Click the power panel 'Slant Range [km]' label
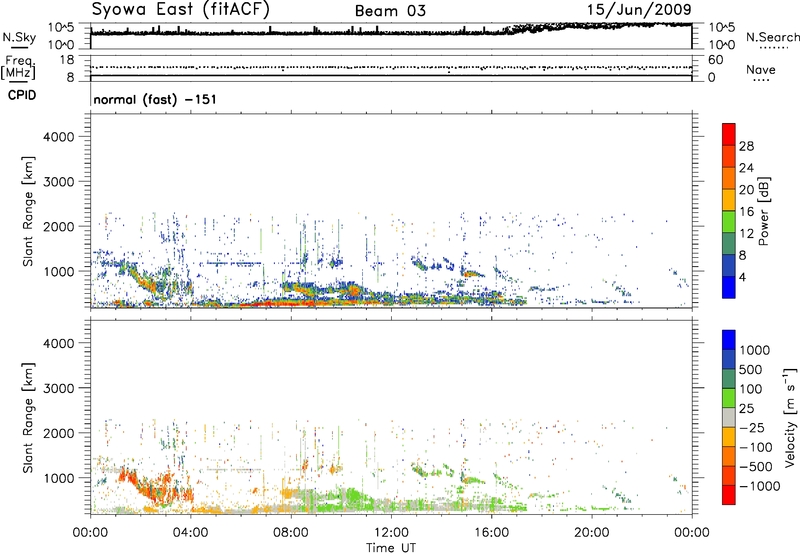 coord(28,211)
